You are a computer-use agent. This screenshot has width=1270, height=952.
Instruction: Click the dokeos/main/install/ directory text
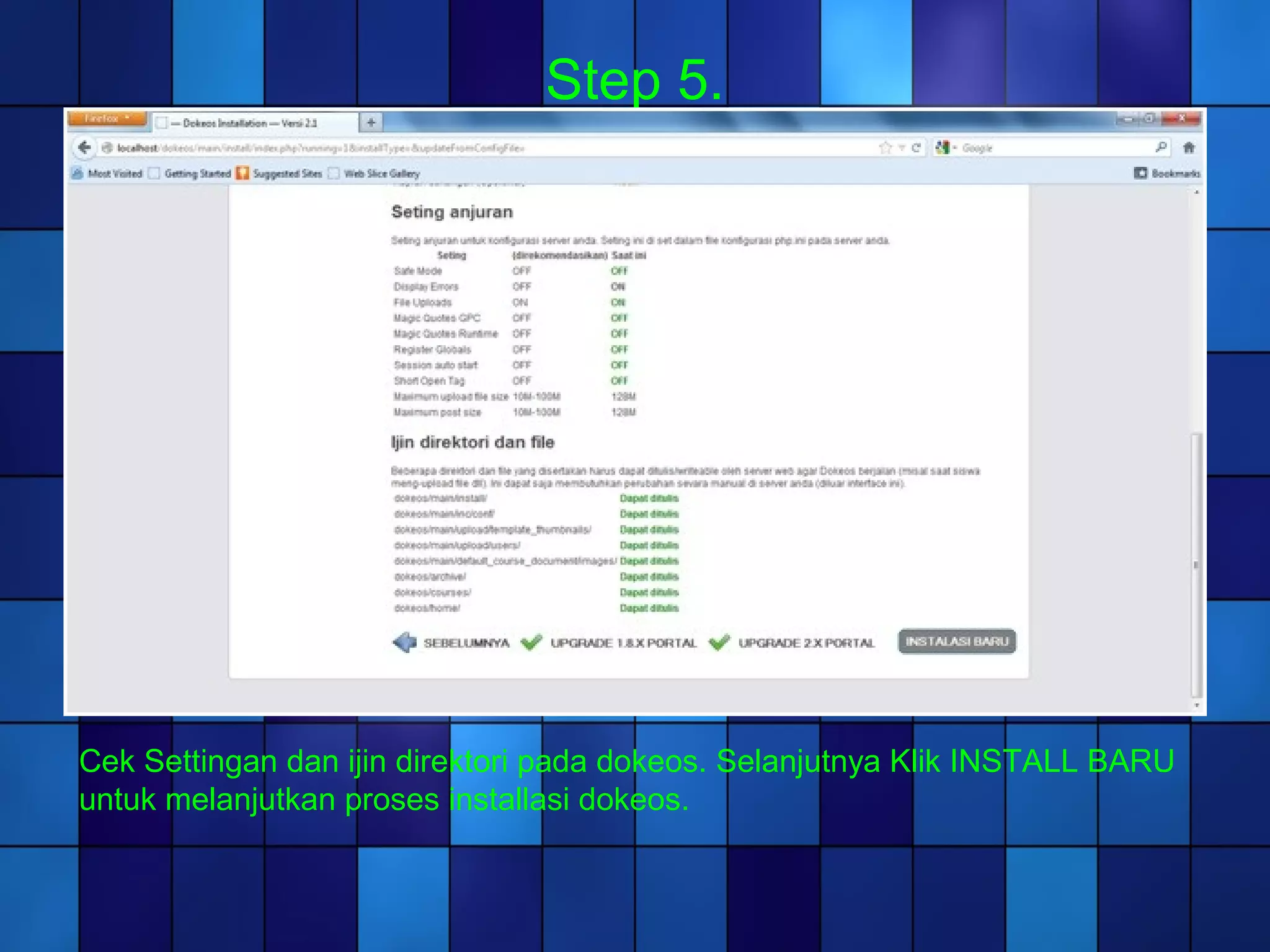coord(441,498)
